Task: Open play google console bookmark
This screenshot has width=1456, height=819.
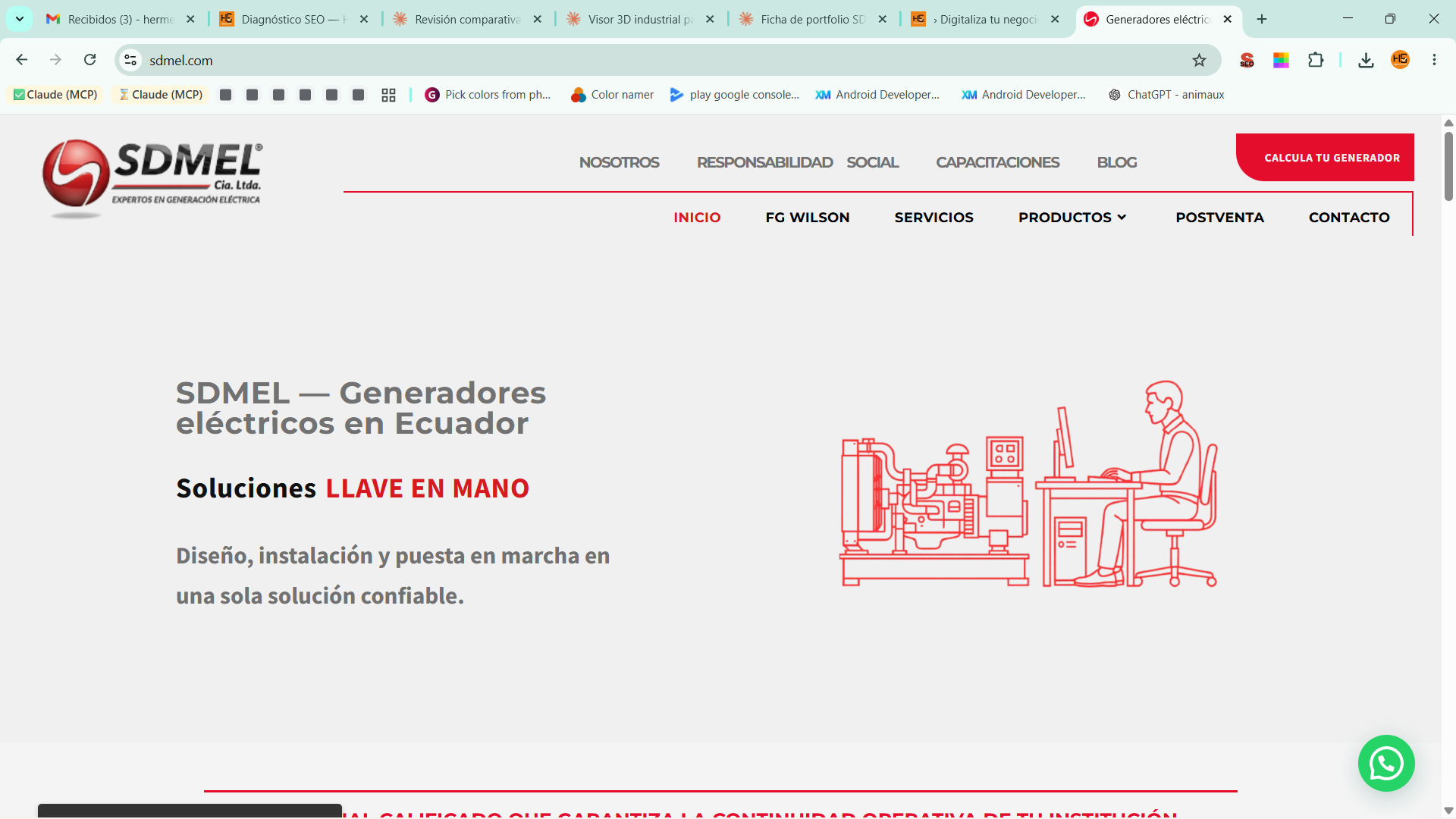Action: 735,95
